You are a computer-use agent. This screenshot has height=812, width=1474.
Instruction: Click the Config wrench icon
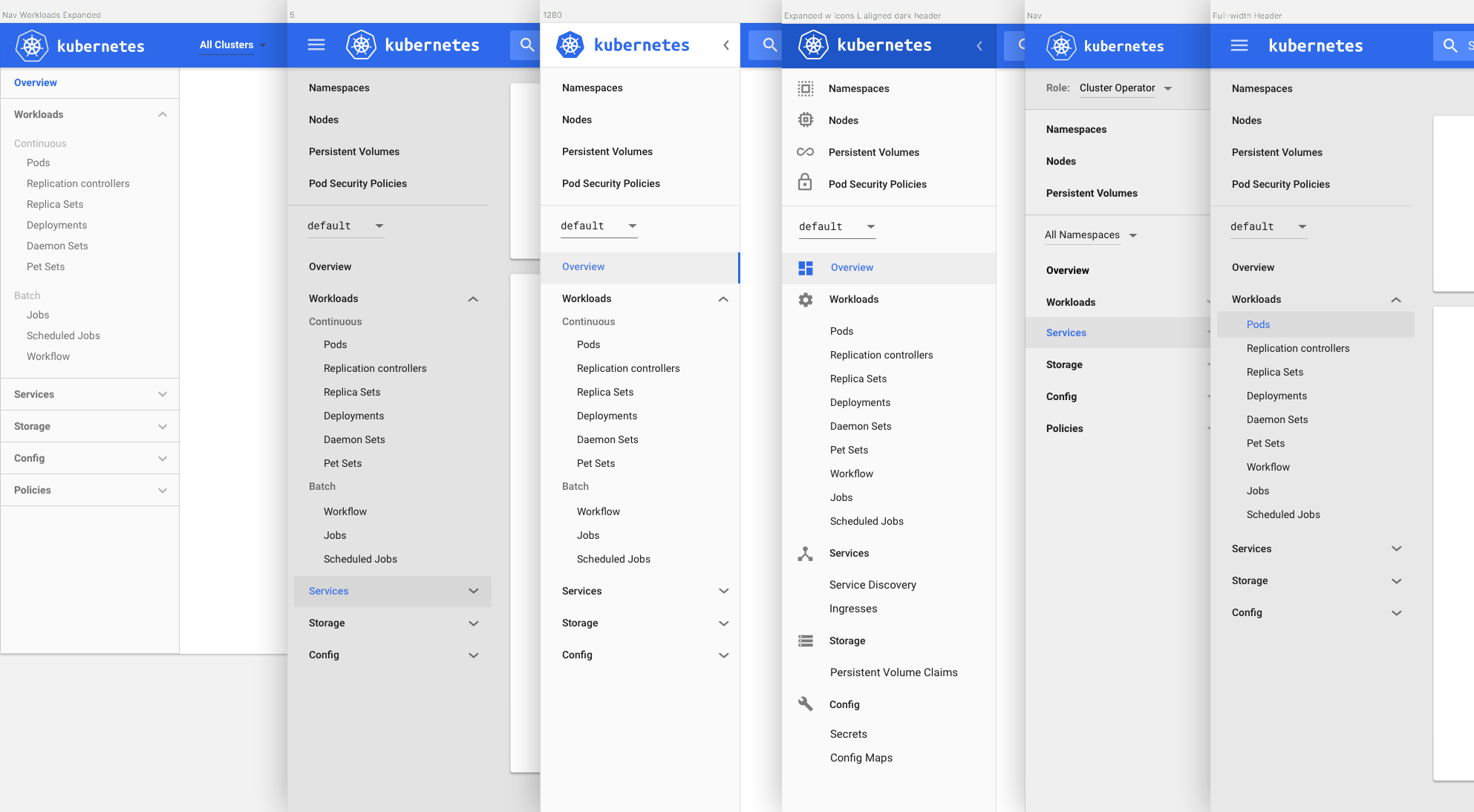pos(806,704)
